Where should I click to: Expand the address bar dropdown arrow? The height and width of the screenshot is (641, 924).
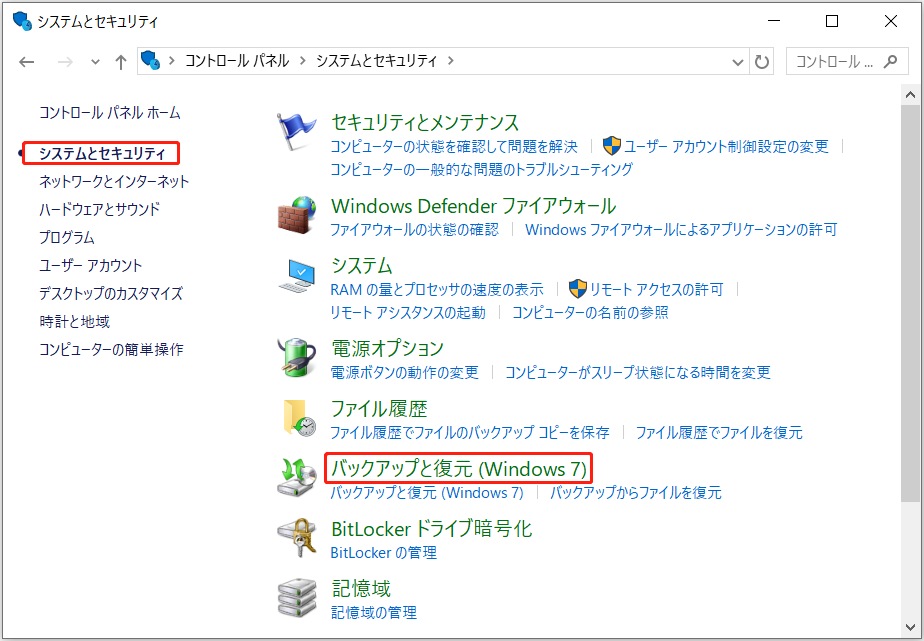coord(737,61)
